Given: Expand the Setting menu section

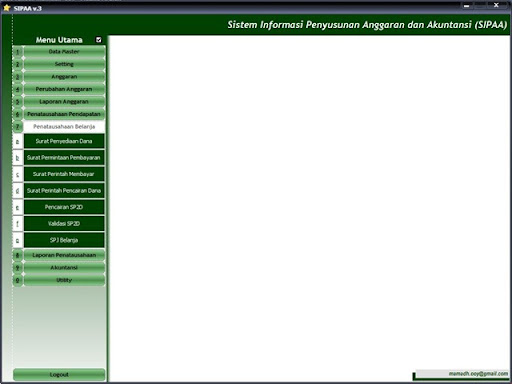Looking at the screenshot, I should pos(64,64).
